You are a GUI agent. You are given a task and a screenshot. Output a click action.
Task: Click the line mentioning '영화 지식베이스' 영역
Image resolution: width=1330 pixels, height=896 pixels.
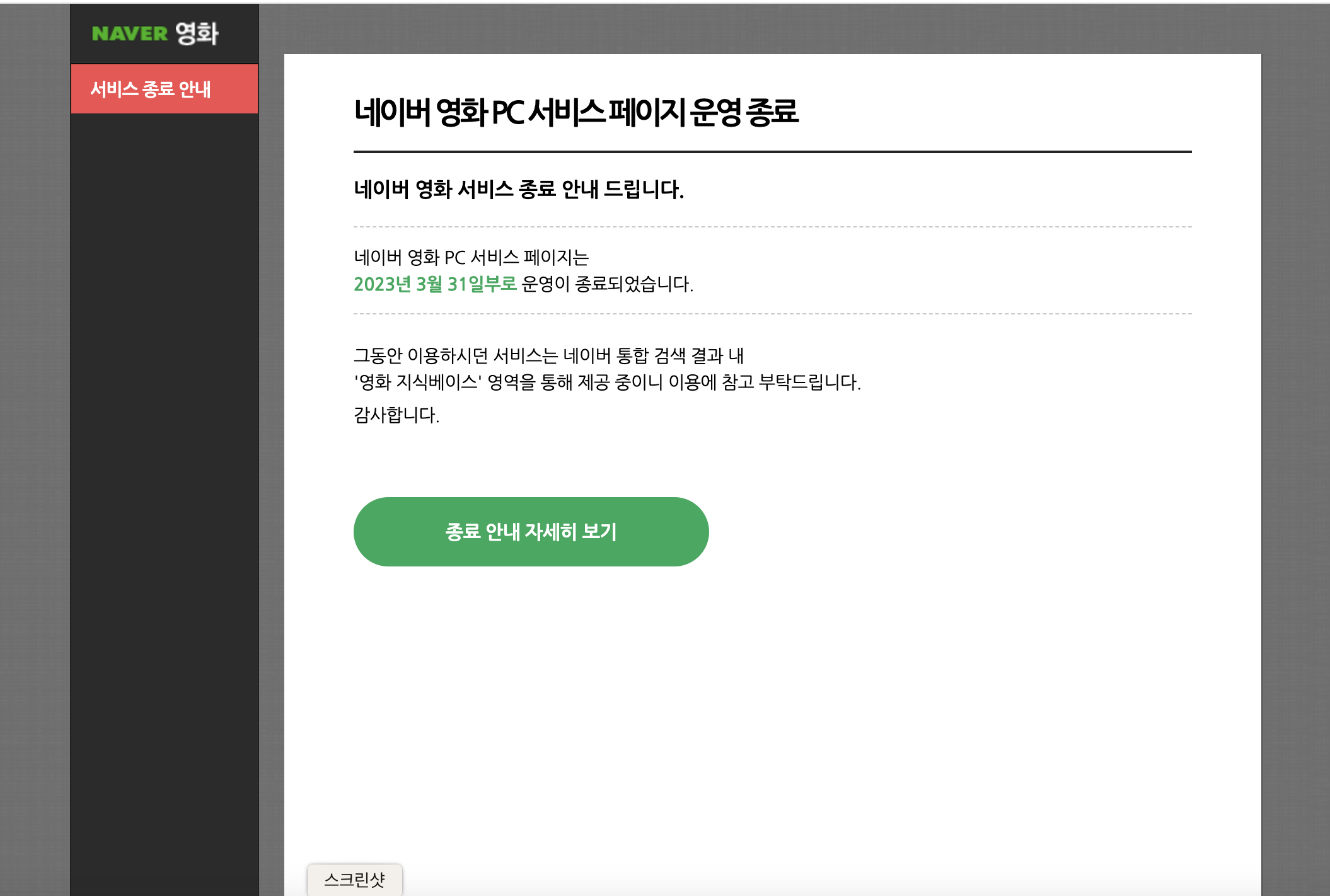click(x=607, y=382)
